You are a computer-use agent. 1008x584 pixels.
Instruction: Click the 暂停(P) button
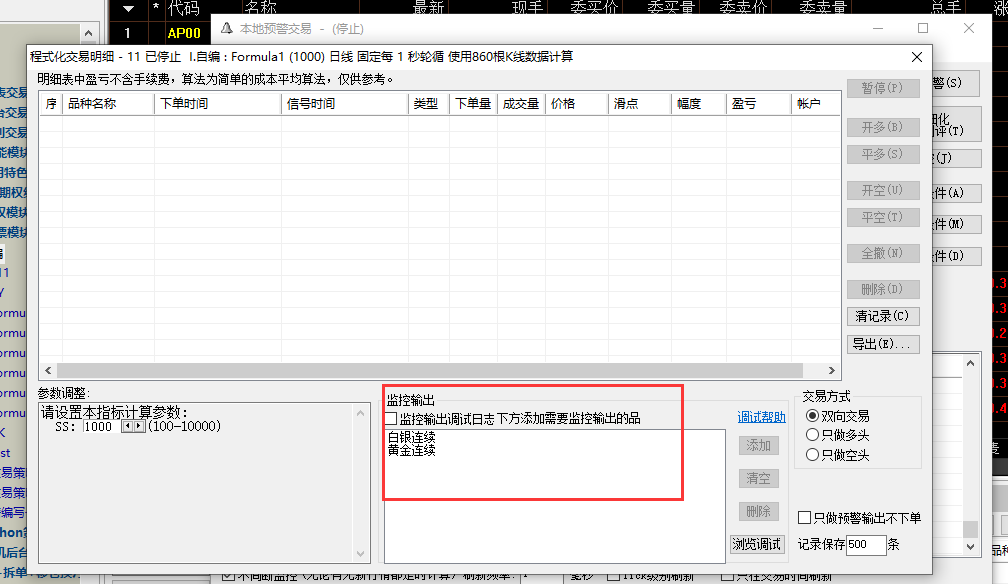point(883,87)
